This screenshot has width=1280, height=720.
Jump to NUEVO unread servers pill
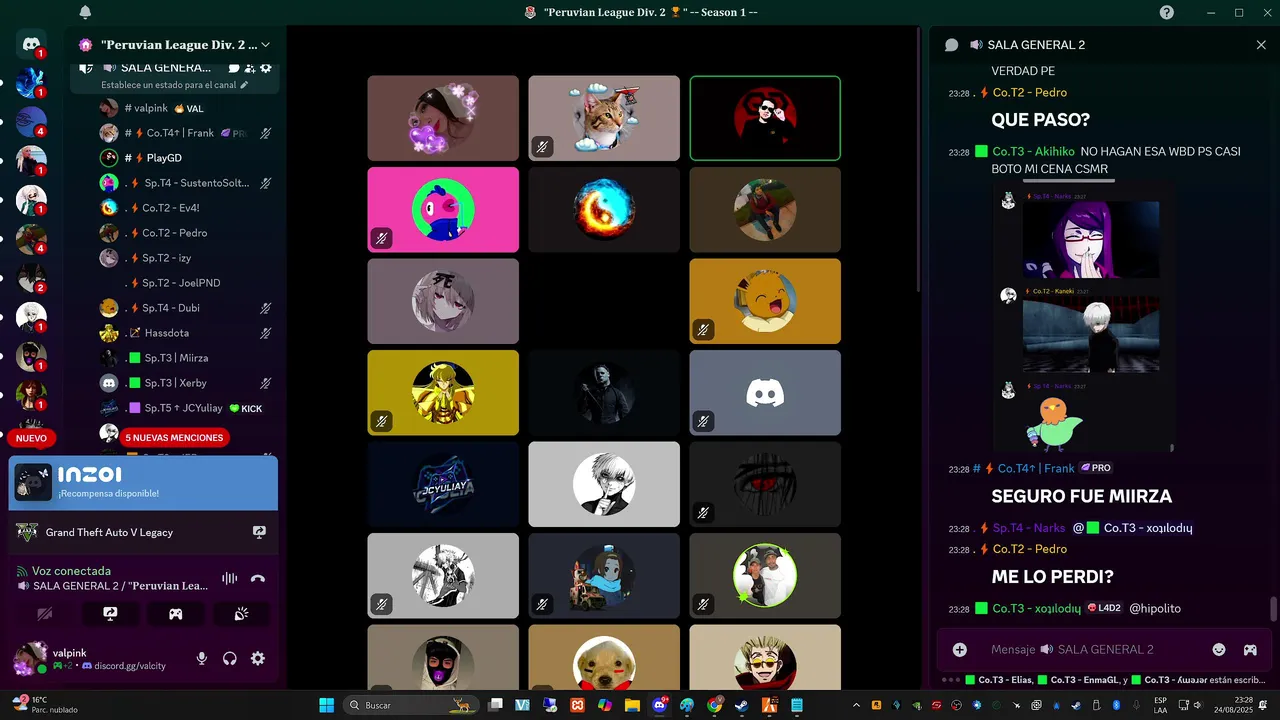click(x=31, y=438)
